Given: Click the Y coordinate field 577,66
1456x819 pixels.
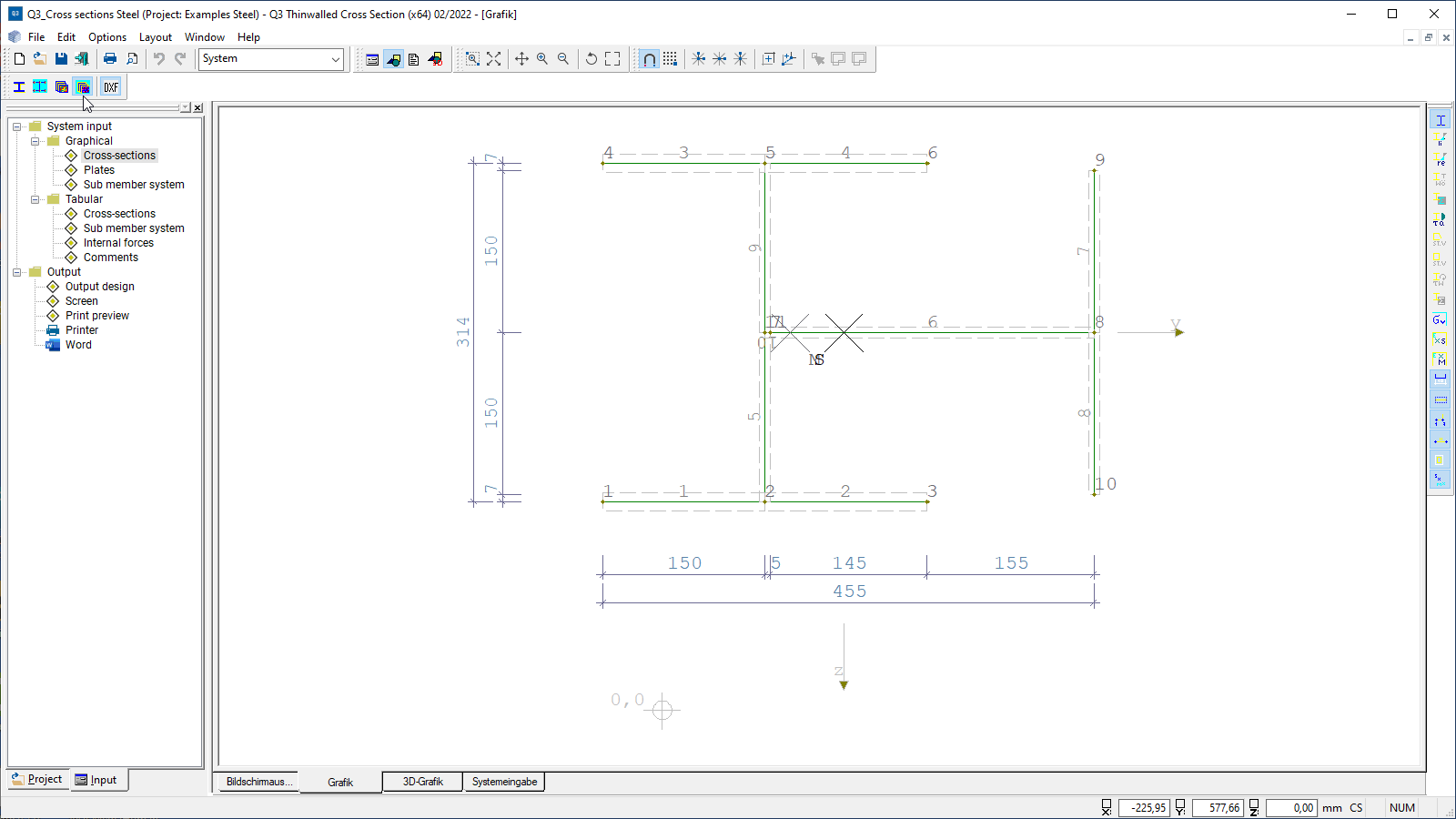Looking at the screenshot, I should point(1216,807).
